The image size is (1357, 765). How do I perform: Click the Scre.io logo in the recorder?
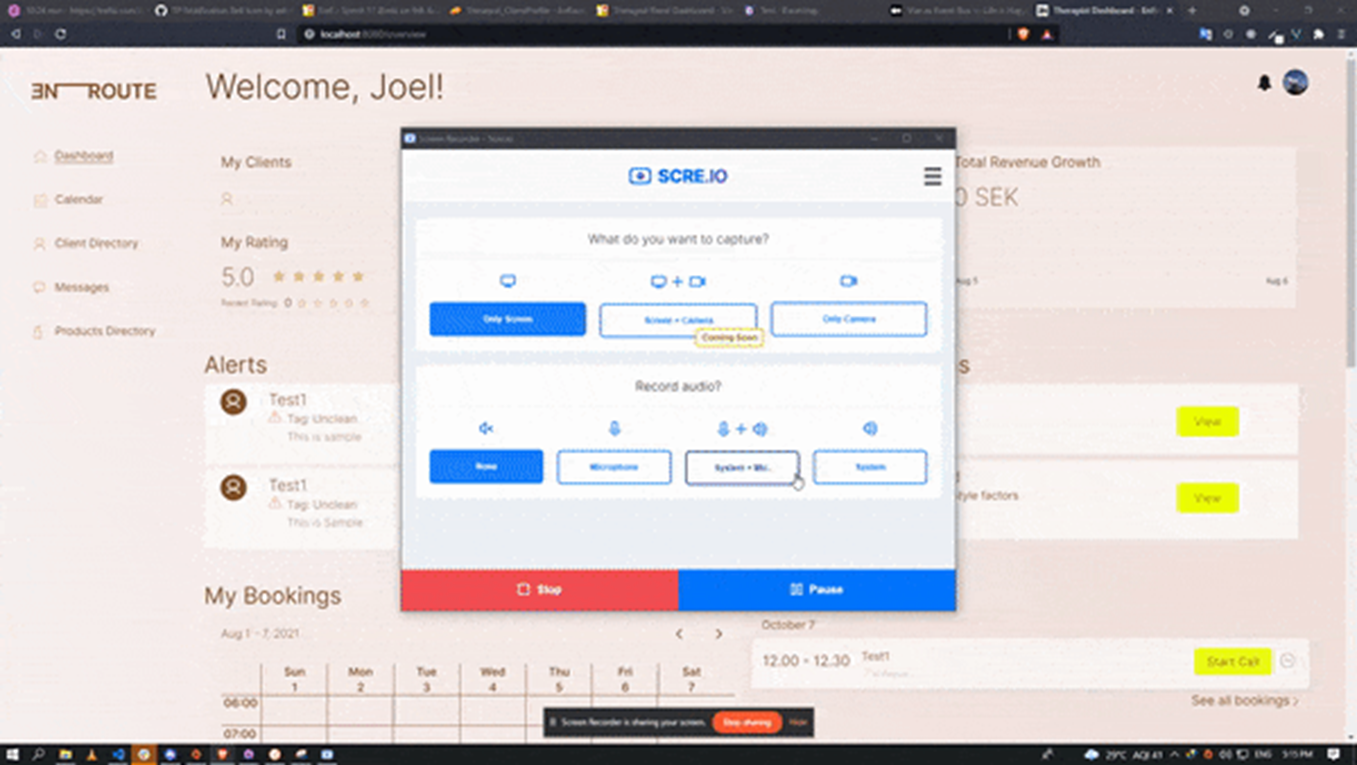tap(677, 176)
